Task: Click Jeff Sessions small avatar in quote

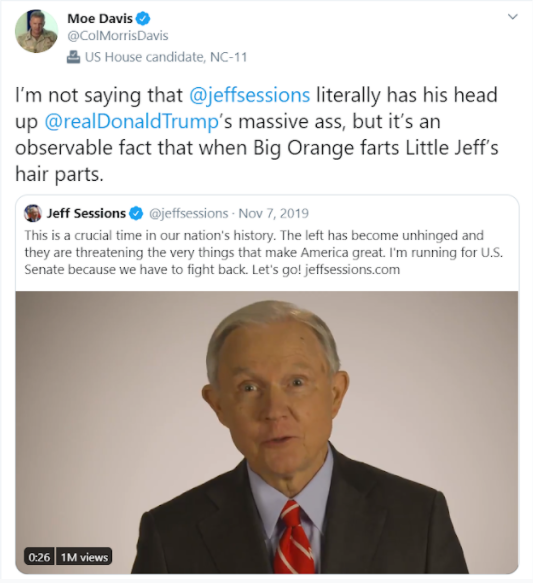Action: coord(33,213)
